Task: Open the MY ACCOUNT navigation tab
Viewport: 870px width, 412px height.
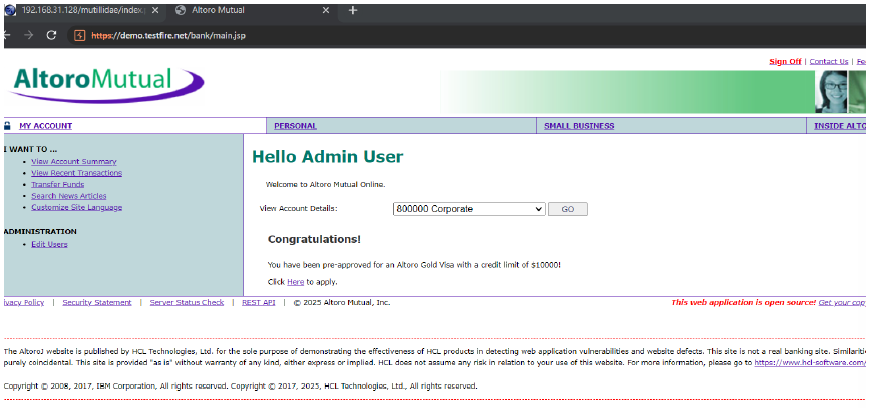Action: tap(45, 126)
